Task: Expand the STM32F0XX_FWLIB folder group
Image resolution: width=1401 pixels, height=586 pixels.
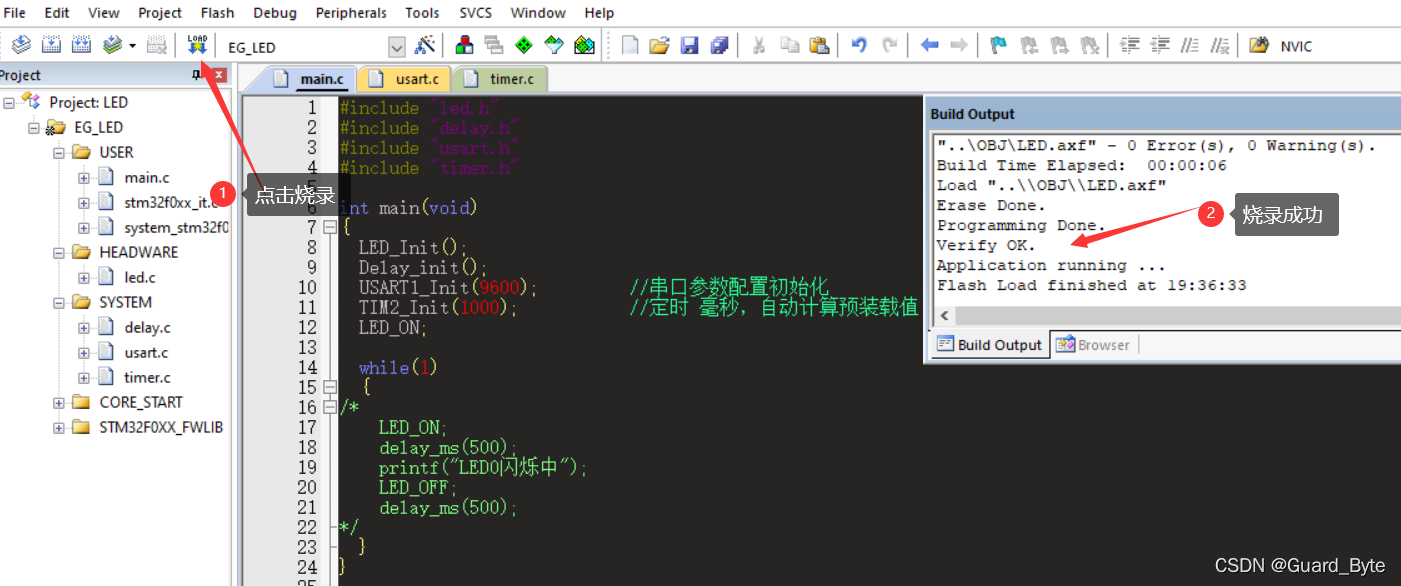Action: tap(59, 427)
